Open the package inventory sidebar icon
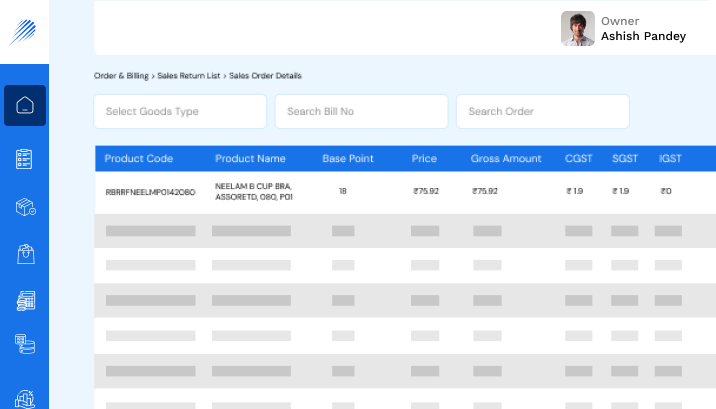This screenshot has width=716, height=409. [x=26, y=207]
